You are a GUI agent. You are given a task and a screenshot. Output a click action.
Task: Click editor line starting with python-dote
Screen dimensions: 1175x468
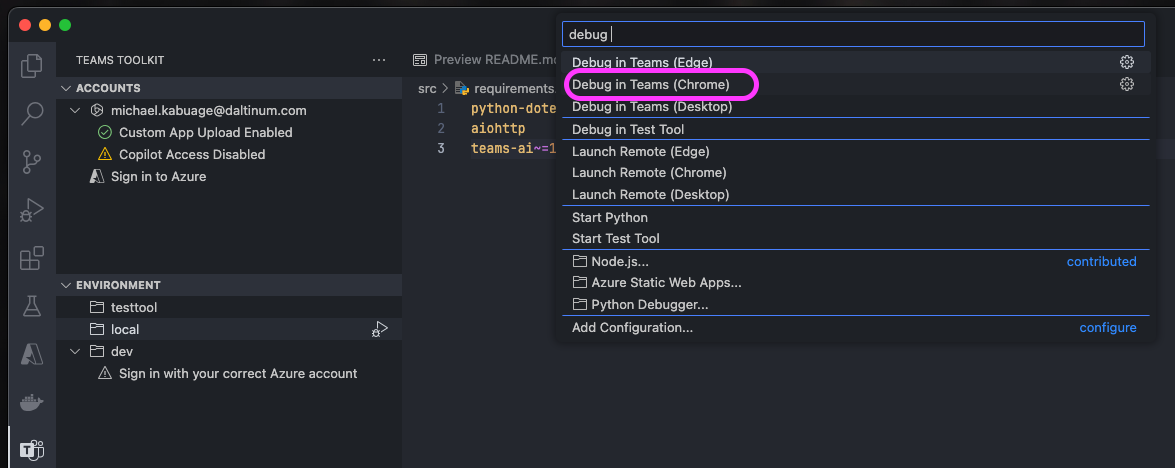514,108
